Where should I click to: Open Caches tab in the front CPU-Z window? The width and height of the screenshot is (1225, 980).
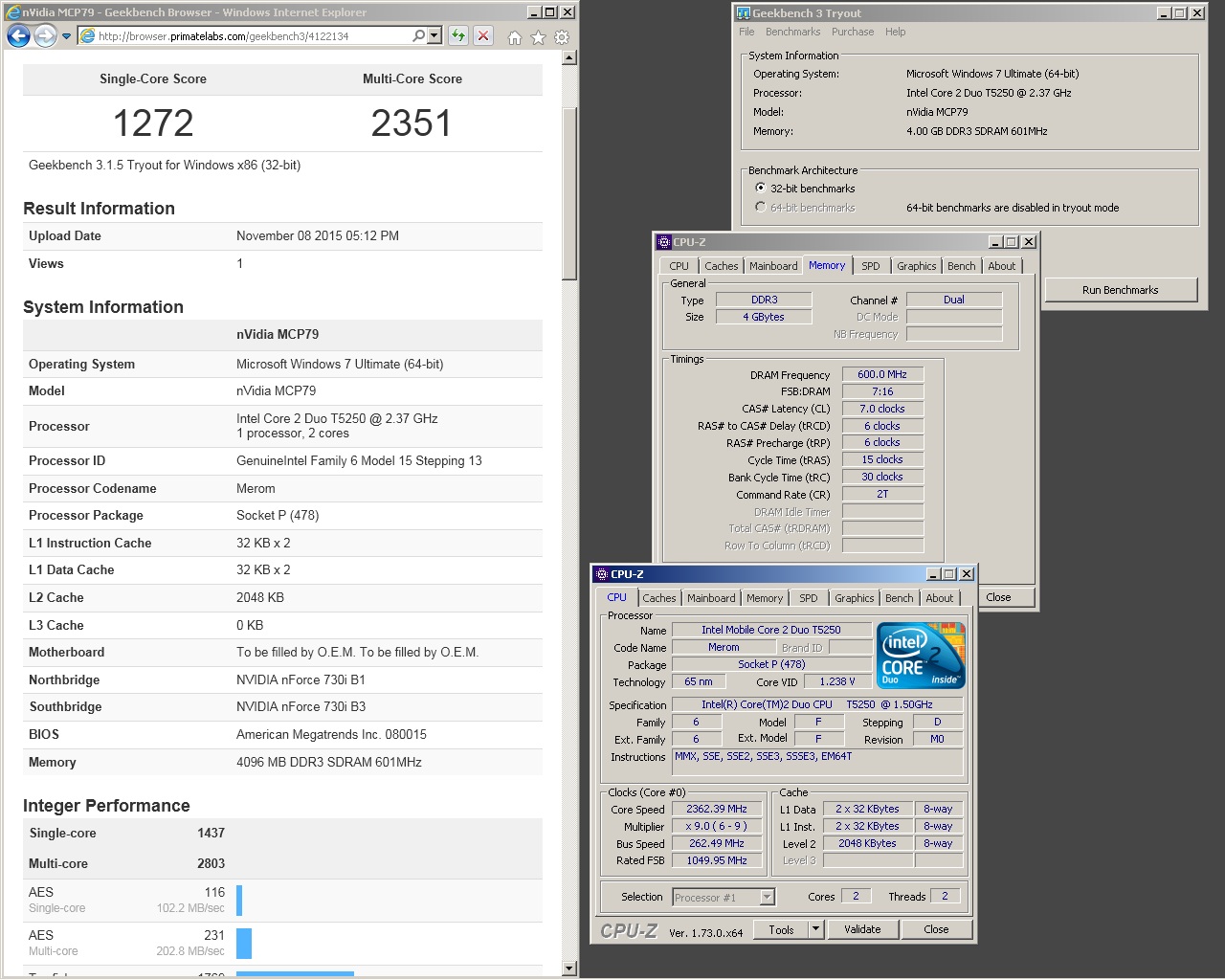[659, 598]
